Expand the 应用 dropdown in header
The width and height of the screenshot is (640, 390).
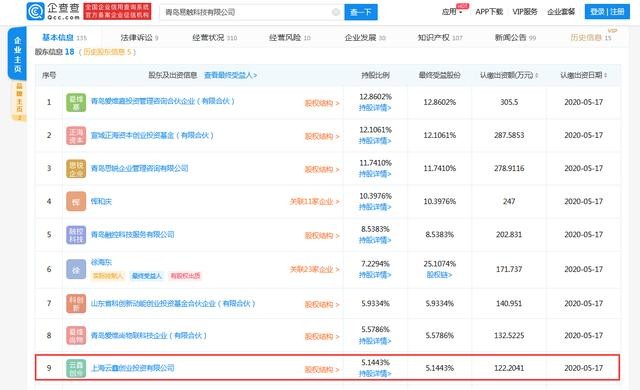click(452, 12)
